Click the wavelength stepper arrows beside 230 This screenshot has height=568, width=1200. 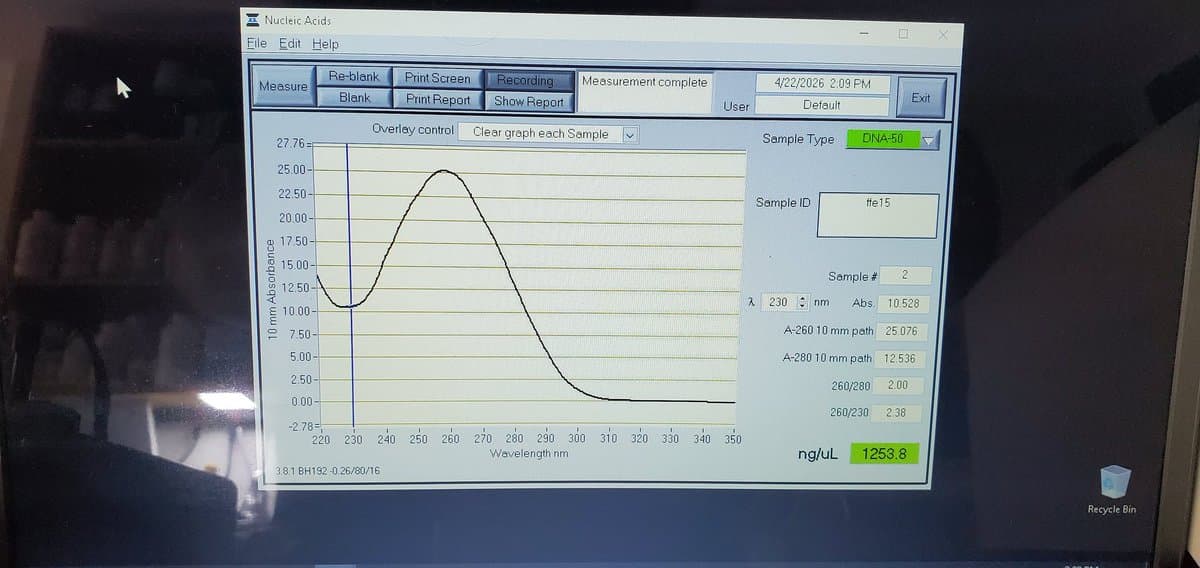[800, 302]
